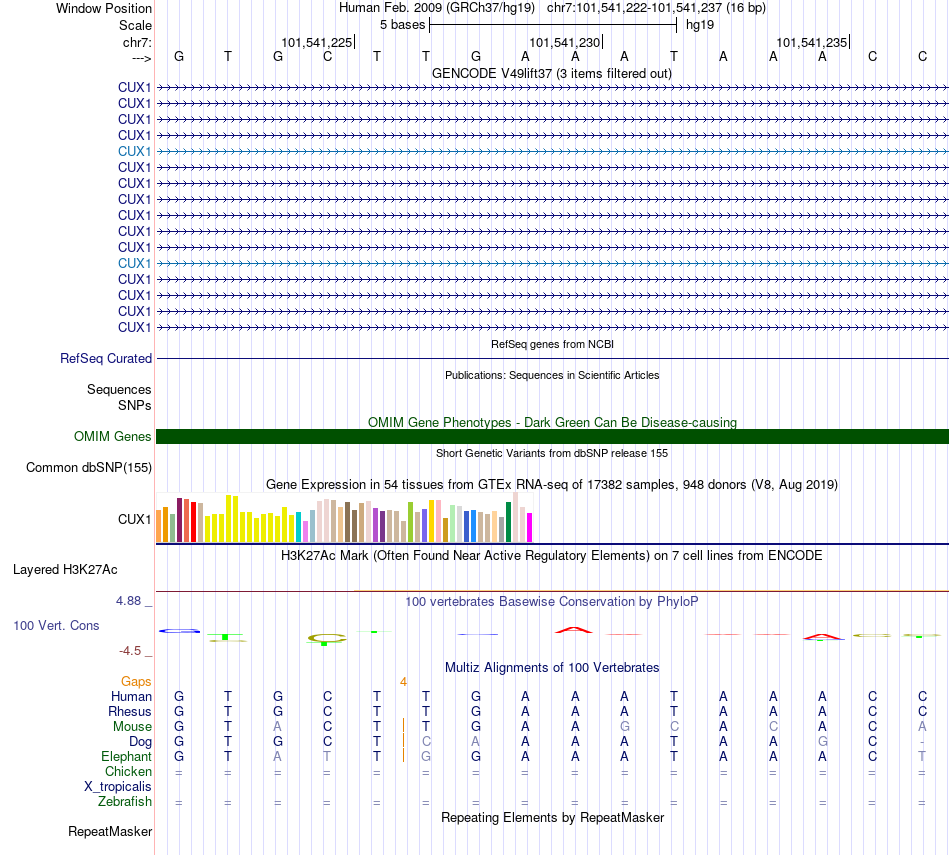
Task: Click the Human Feb. 2009 (GRCh37/hg19) assembly text
Action: [437, 8]
